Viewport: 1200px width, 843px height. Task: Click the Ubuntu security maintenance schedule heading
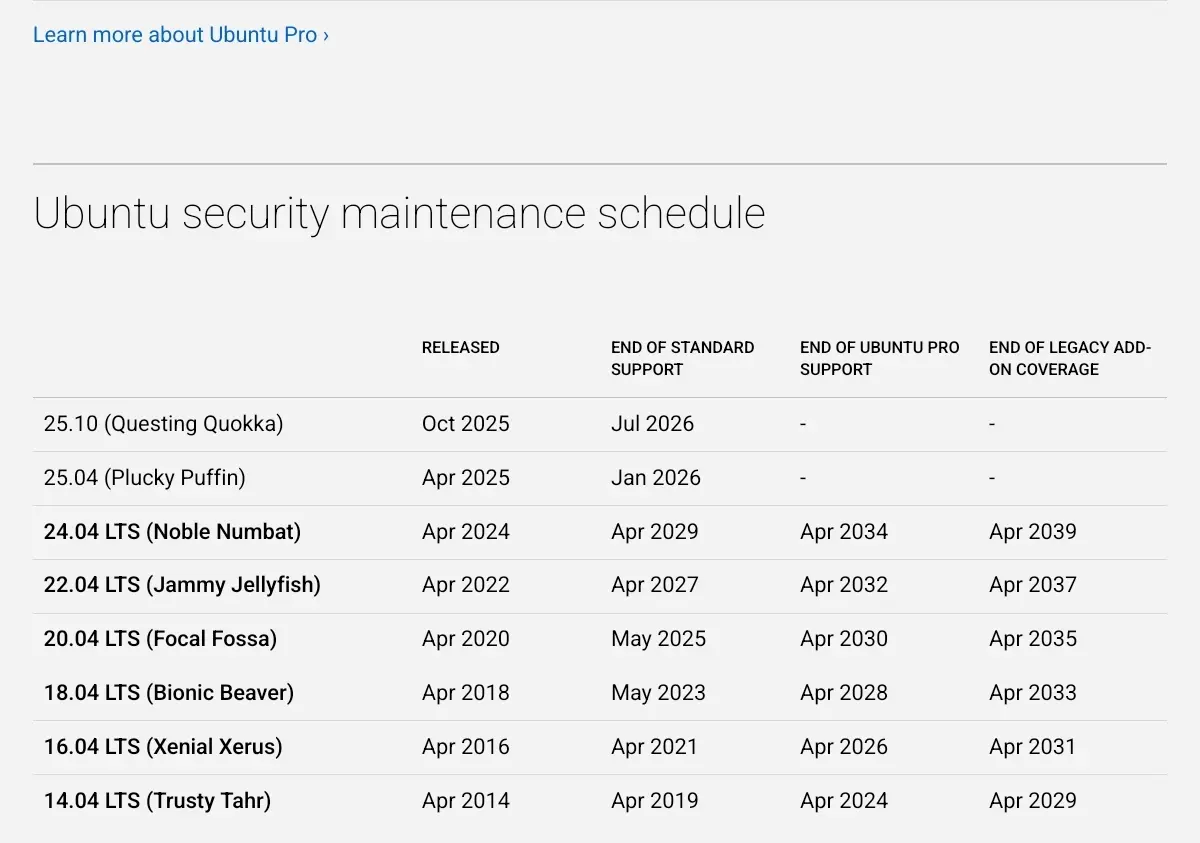[399, 214]
